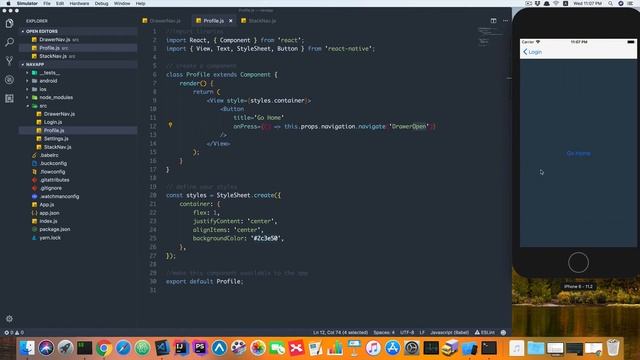Open Google Chrome from the Dock
The width and height of the screenshot is (640, 360).
click(x=104, y=348)
